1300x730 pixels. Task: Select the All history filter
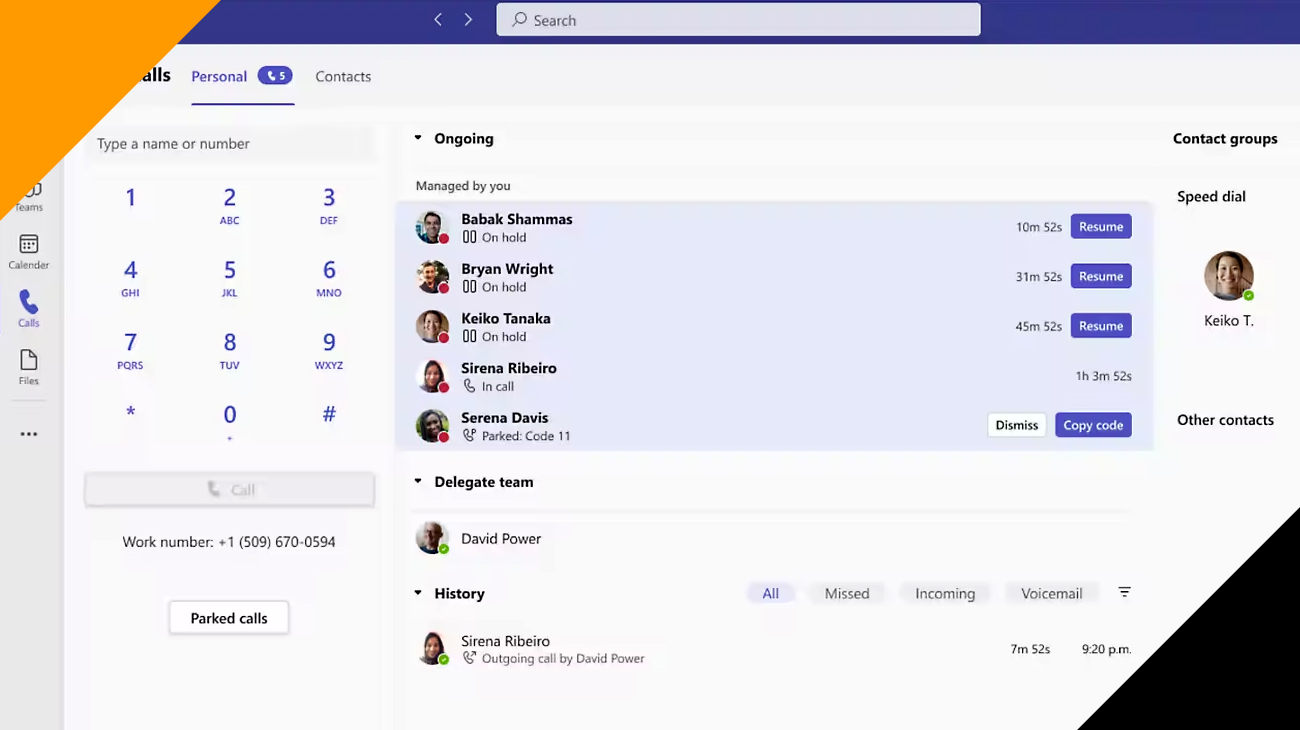click(770, 593)
